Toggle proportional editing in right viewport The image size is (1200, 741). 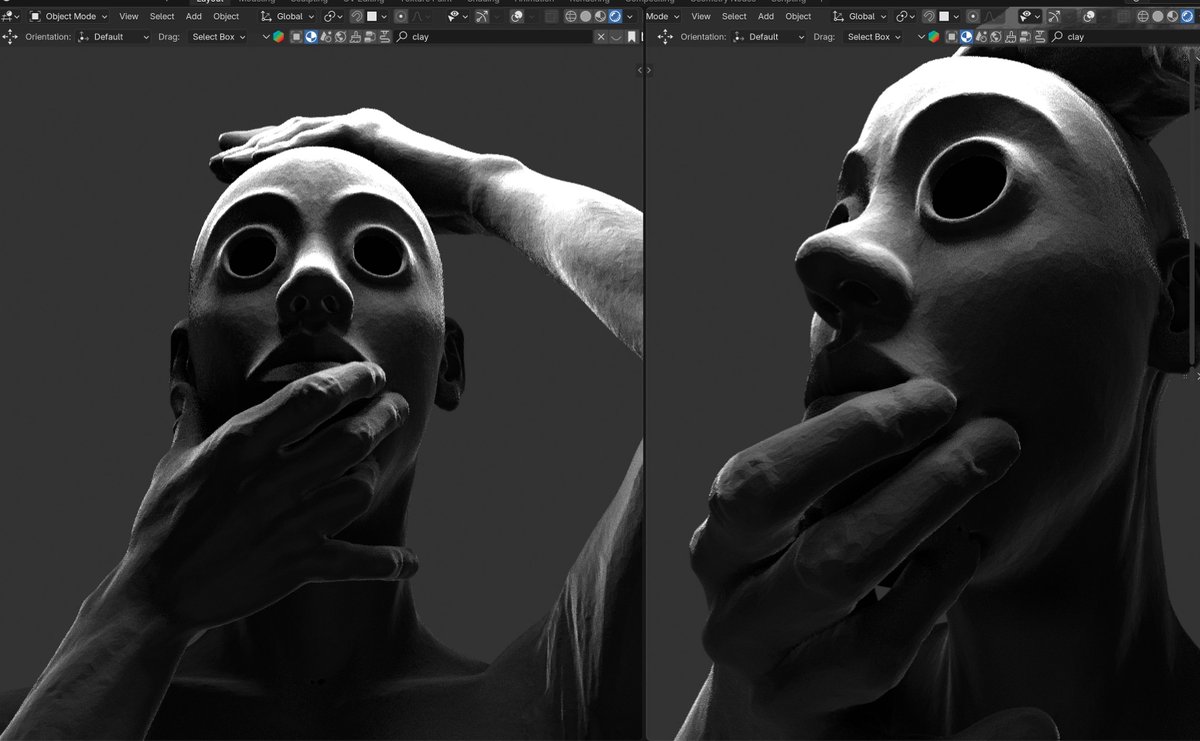[x=973, y=16]
